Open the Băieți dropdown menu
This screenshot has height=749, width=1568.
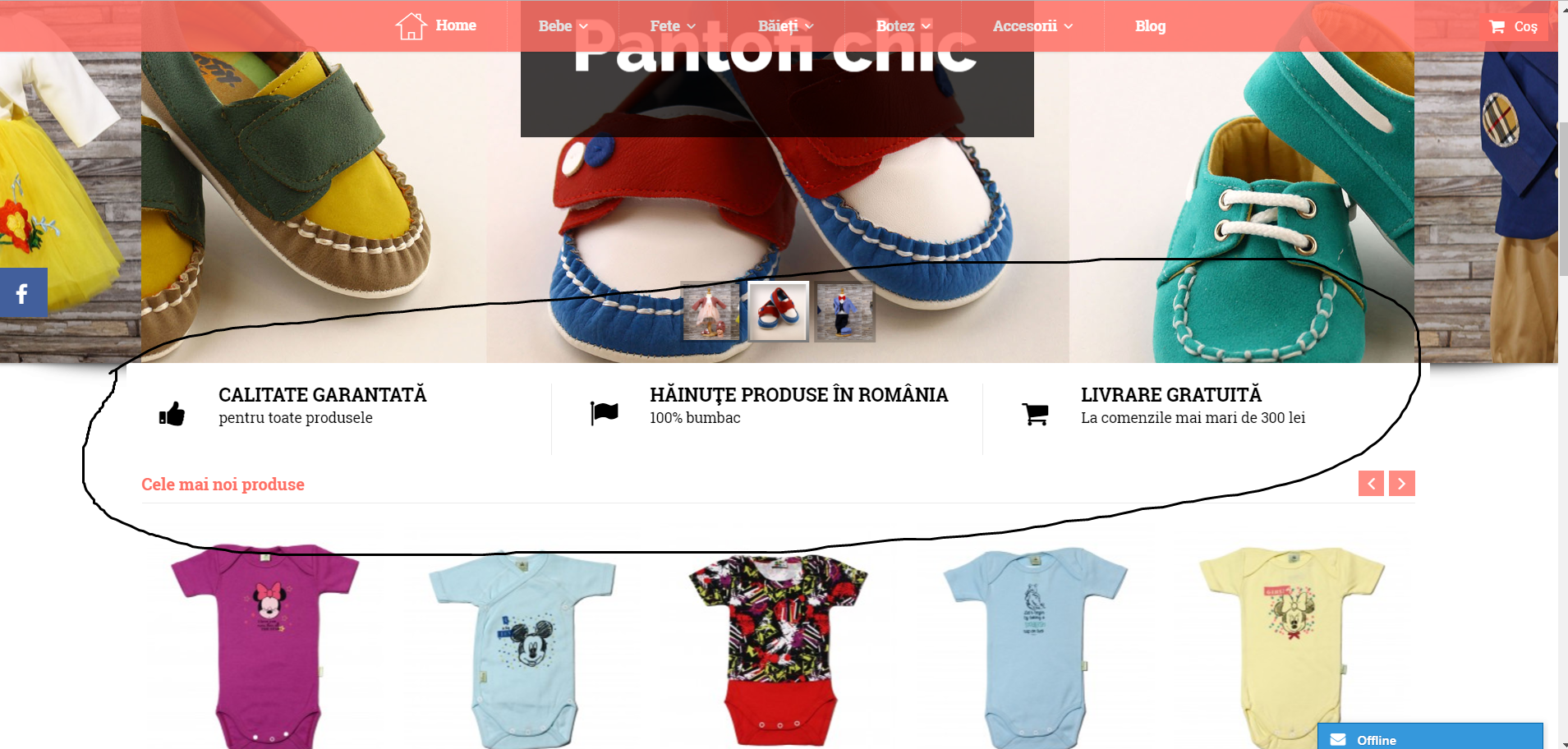(786, 26)
